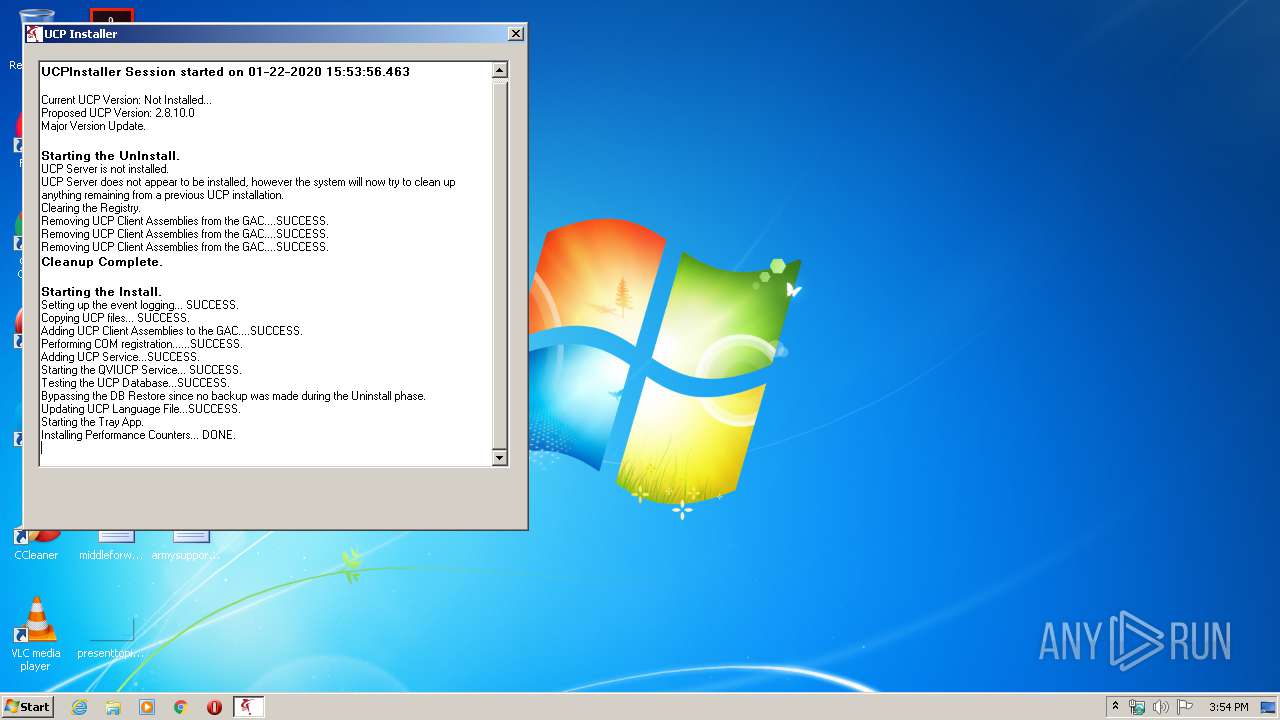Open Windows Explorer from the taskbar
Image resolution: width=1280 pixels, height=720 pixels.
(x=113, y=707)
